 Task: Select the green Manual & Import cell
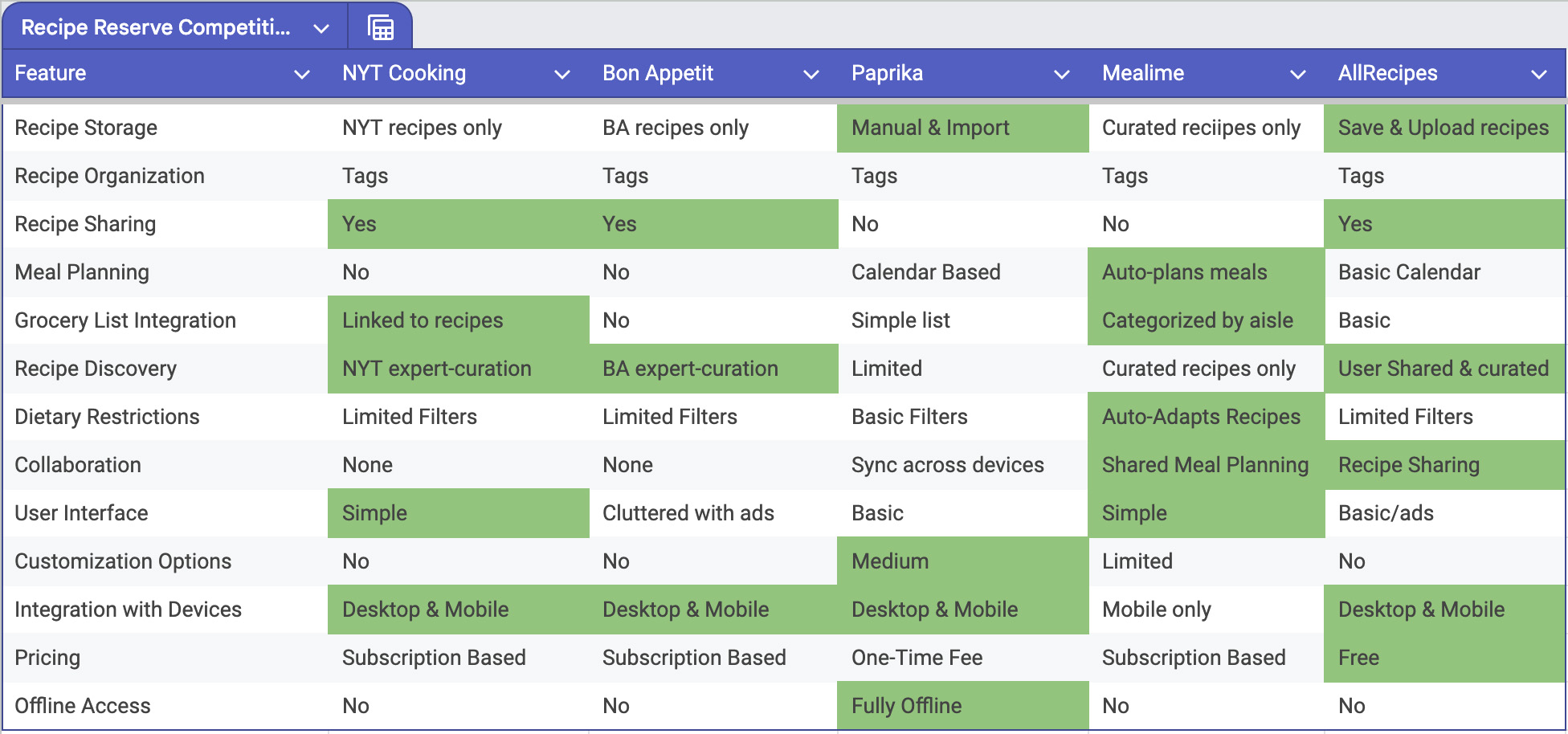[x=962, y=128]
